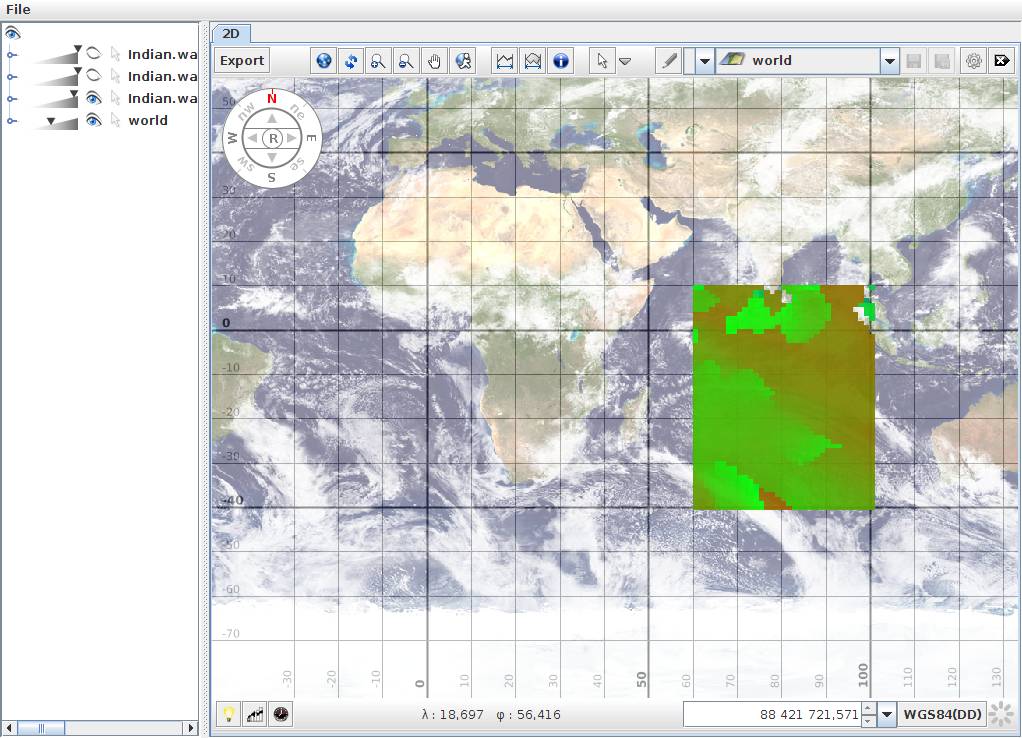This screenshot has height=738, width=1022.
Task: Hide the world layer using its eye icon
Action: pyautogui.click(x=93, y=121)
